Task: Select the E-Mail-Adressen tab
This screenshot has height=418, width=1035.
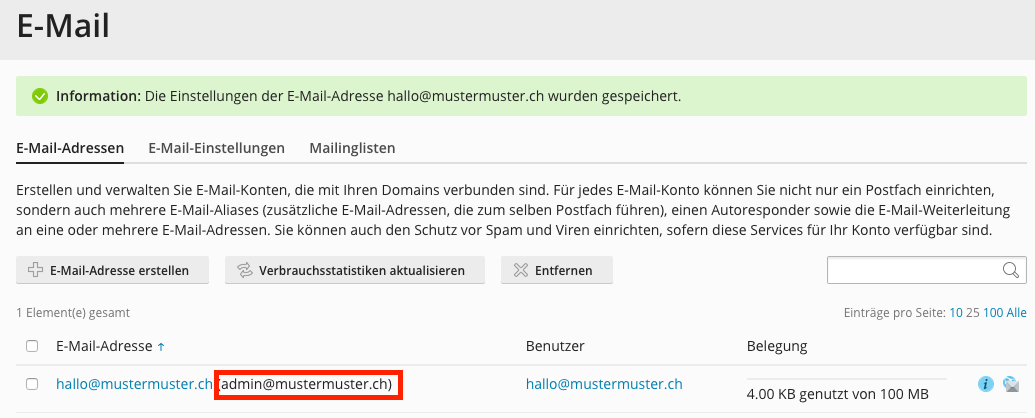Action: click(x=70, y=148)
